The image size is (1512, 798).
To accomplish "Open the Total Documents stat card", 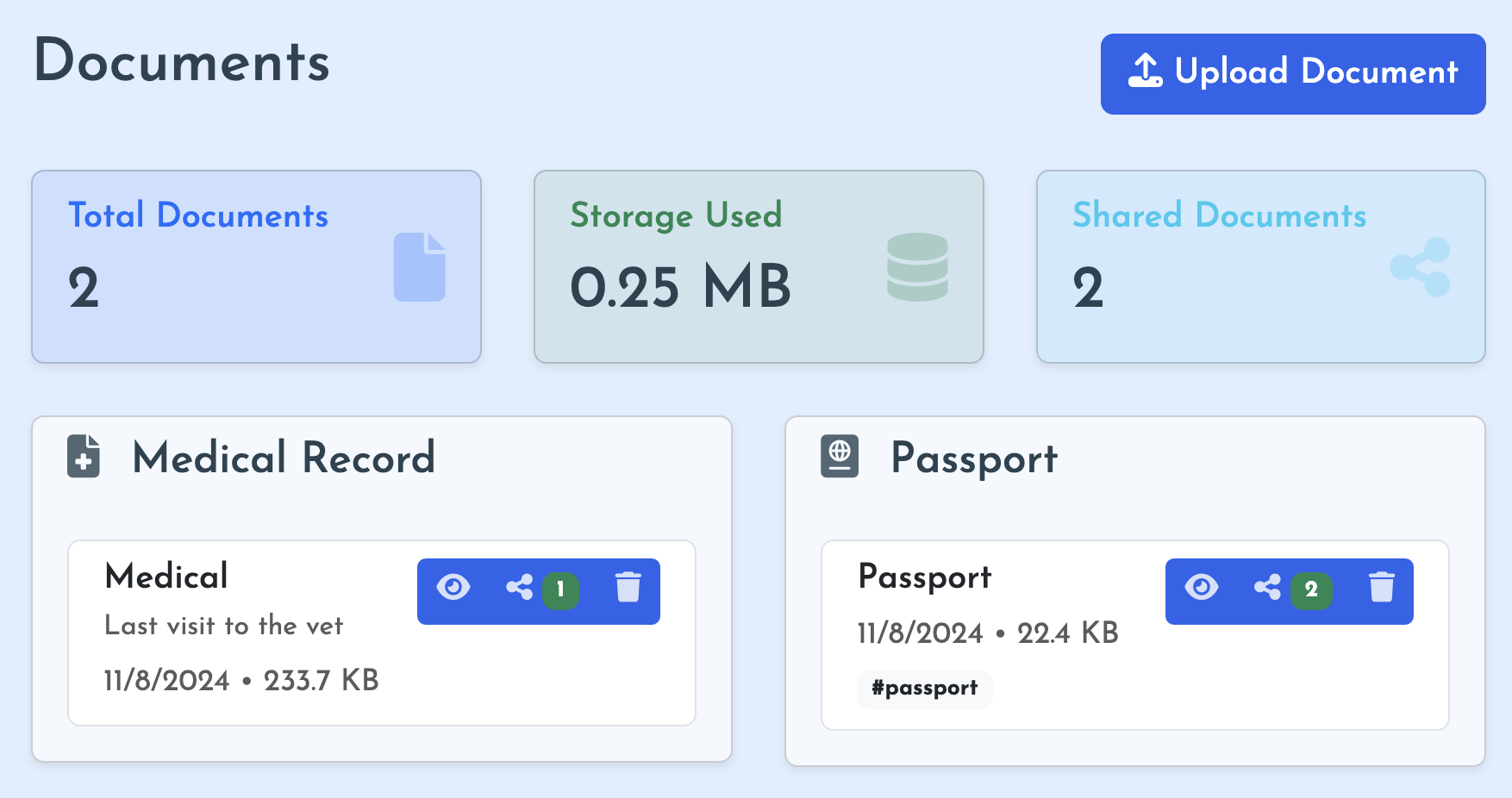I will tap(256, 267).
